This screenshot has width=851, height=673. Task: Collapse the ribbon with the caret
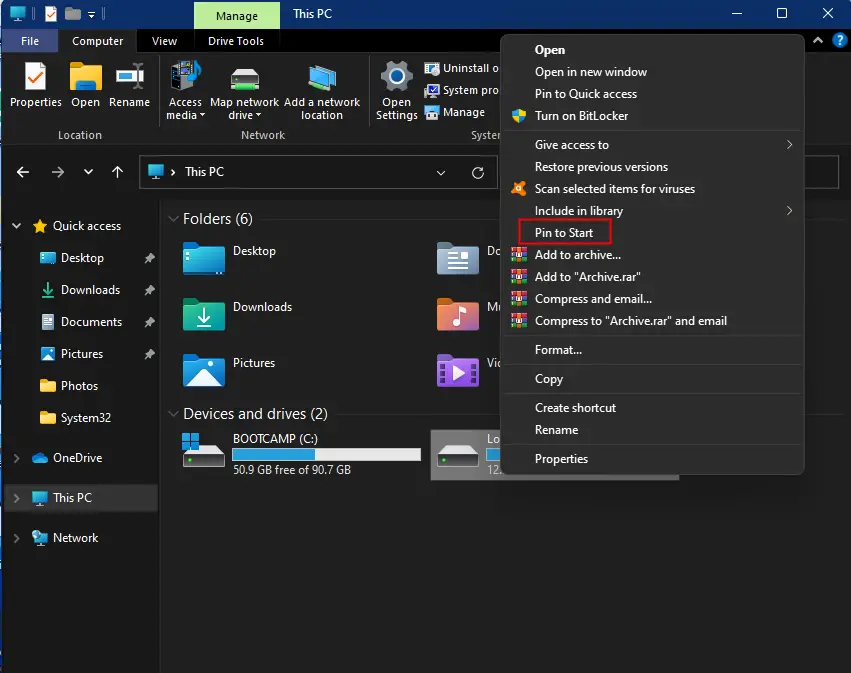(x=818, y=40)
